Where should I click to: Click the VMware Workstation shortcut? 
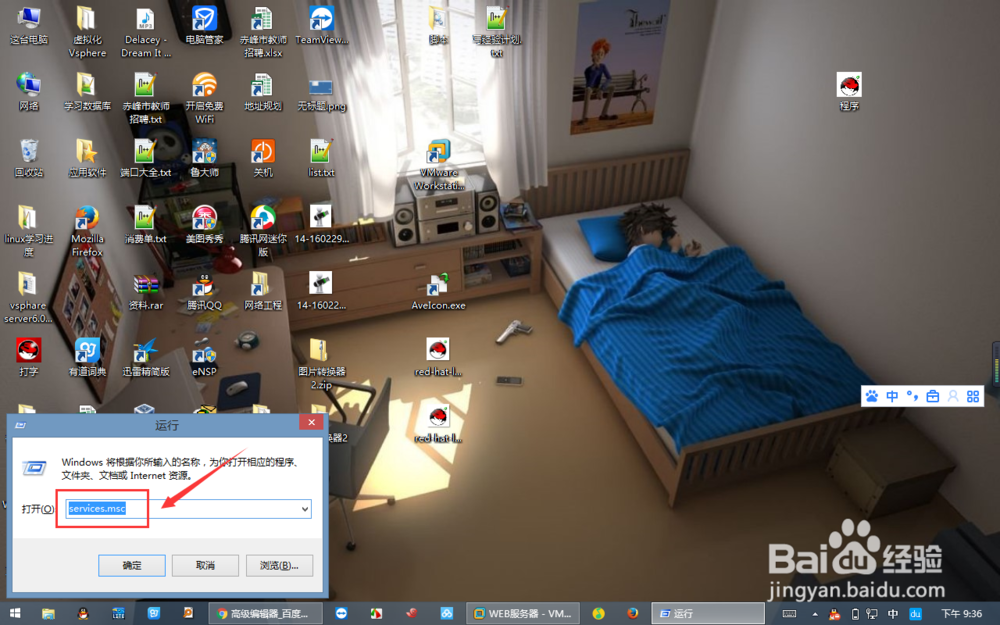coord(439,165)
